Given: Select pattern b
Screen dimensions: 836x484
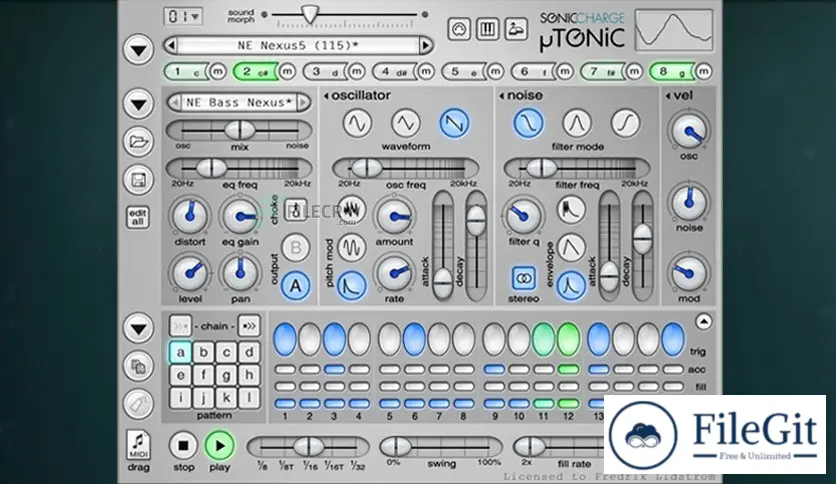Looking at the screenshot, I should (204, 352).
